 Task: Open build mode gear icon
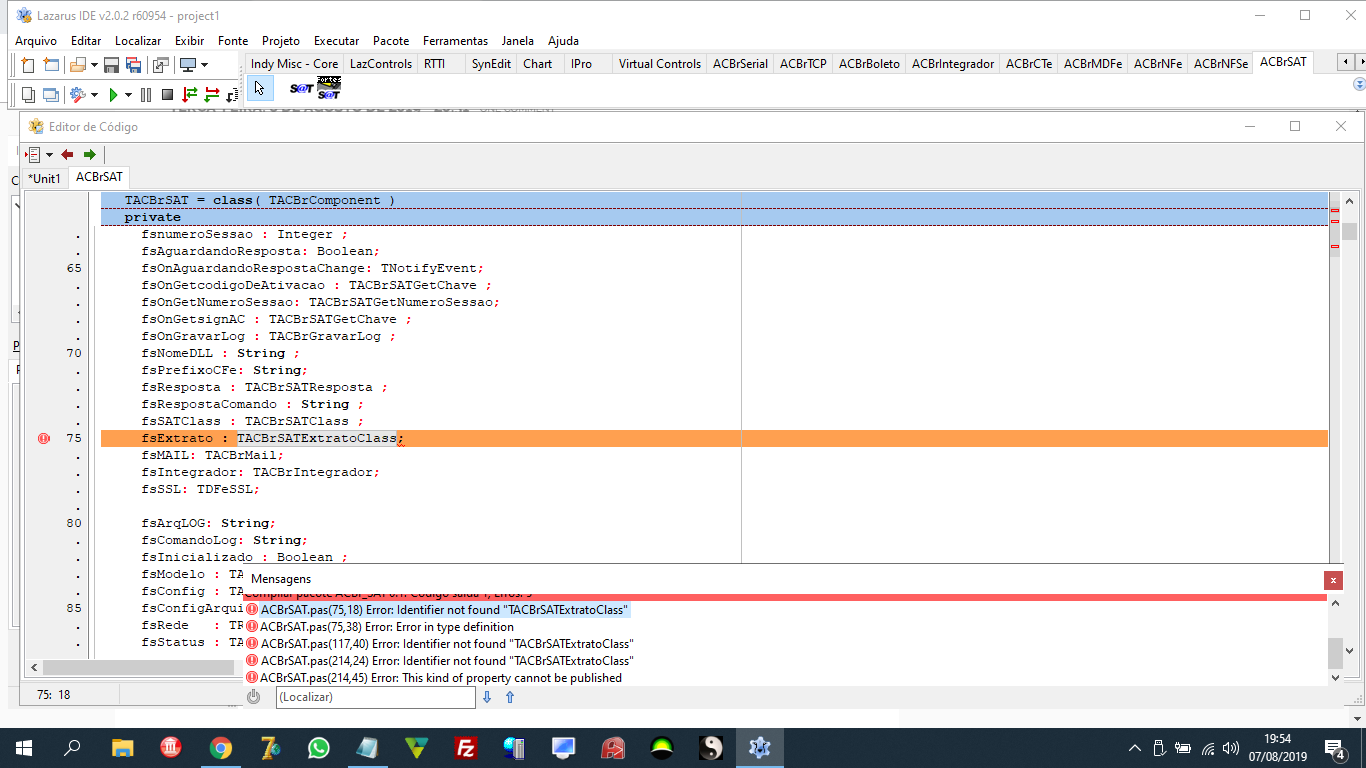[x=78, y=95]
